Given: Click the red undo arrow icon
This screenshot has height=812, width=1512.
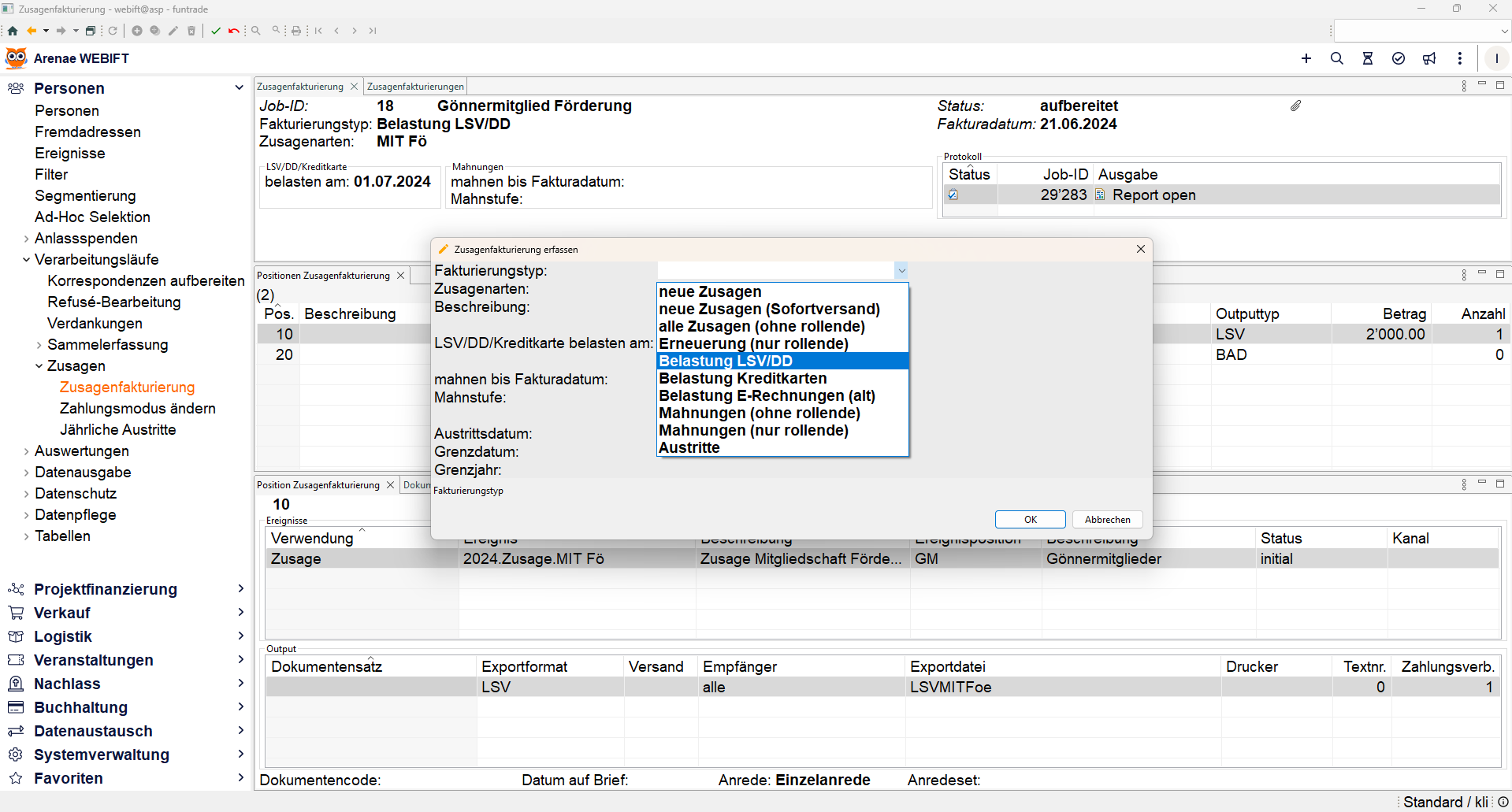Looking at the screenshot, I should click(234, 31).
